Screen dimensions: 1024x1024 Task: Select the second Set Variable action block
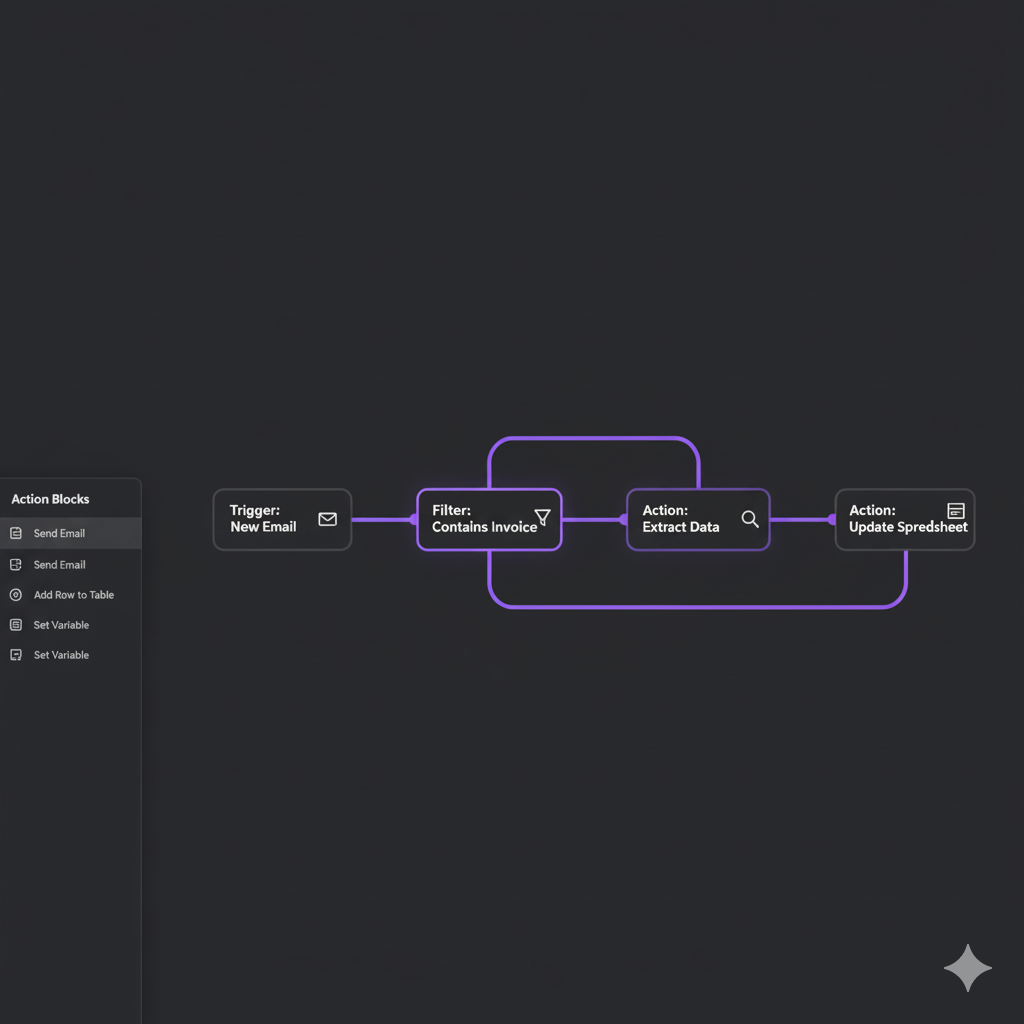(60, 654)
